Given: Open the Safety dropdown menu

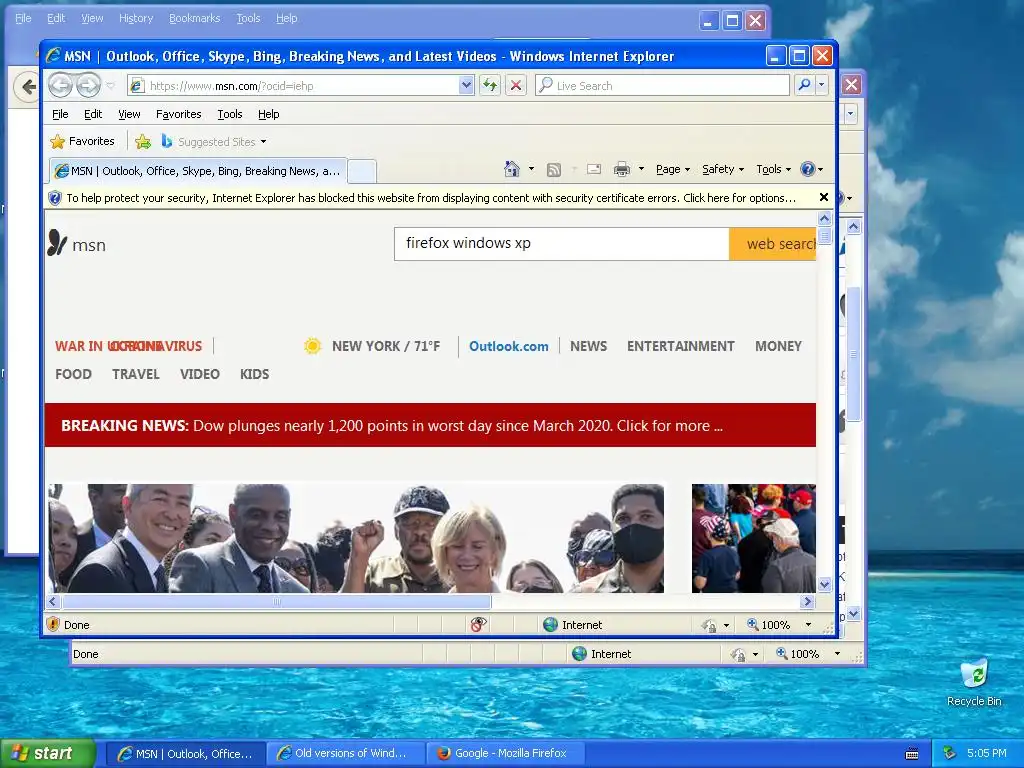Looking at the screenshot, I should [x=723, y=169].
